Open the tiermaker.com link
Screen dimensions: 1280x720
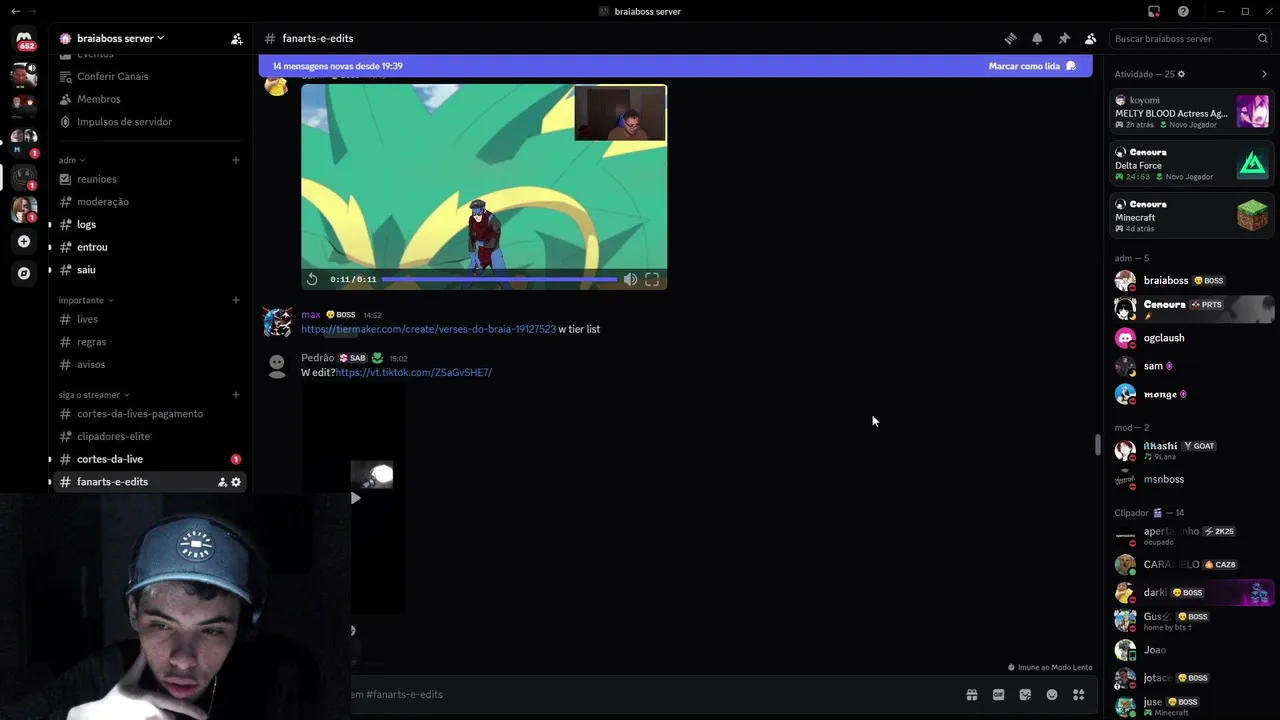click(428, 329)
